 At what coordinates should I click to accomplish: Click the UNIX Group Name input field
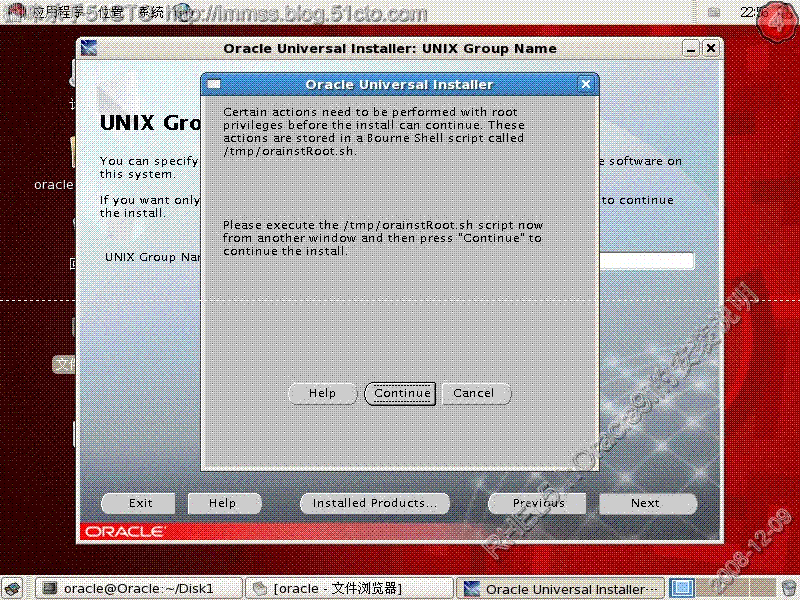point(646,261)
